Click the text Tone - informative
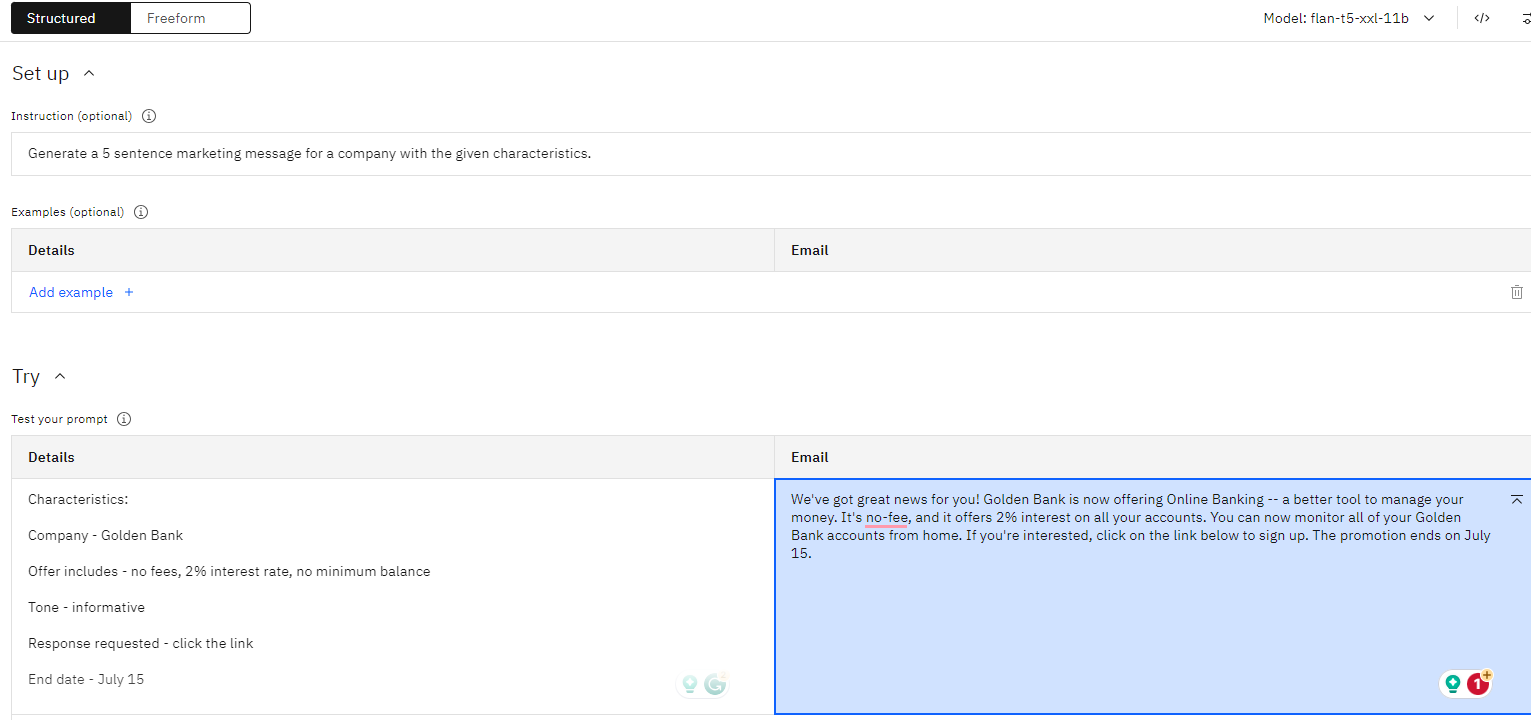The height and width of the screenshot is (720, 1531). coord(86,607)
